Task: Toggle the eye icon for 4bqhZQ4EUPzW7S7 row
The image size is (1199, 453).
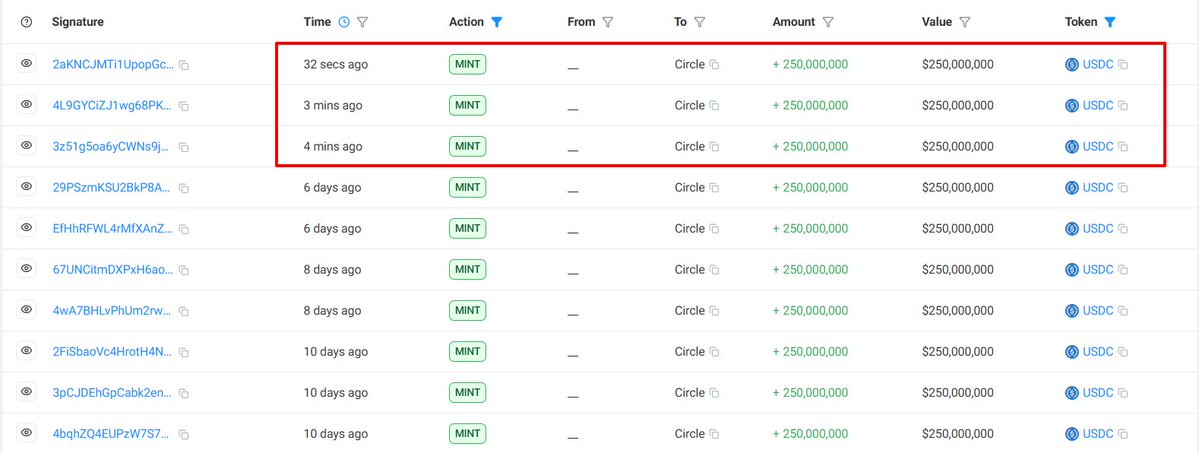Action: [x=27, y=433]
